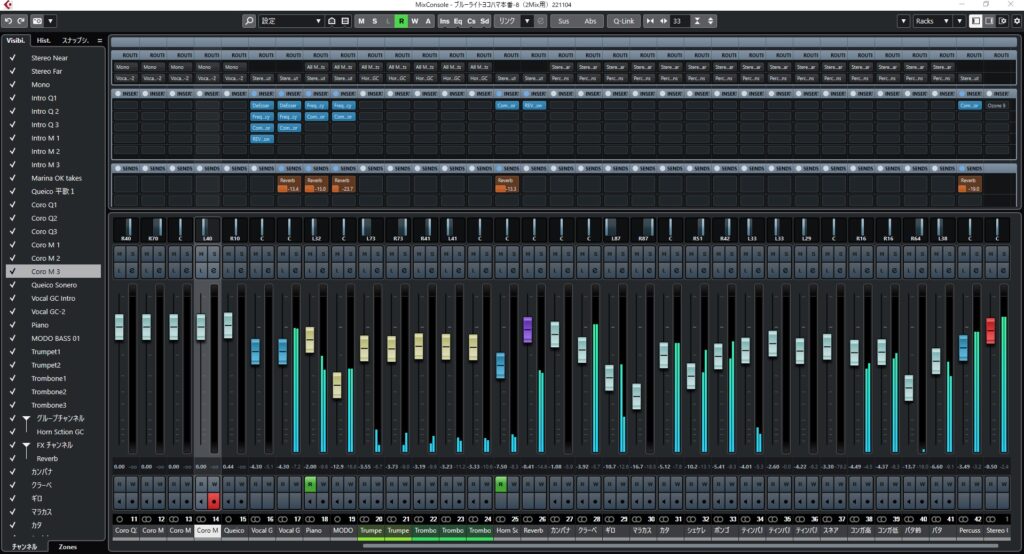Click the magnifier search channels icon
Image resolution: width=1024 pixels, height=554 pixels.
249,20
